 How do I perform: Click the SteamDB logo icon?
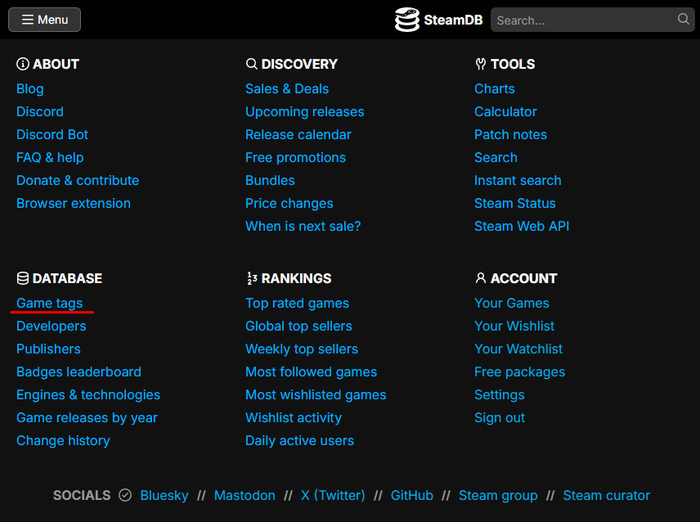click(407, 20)
